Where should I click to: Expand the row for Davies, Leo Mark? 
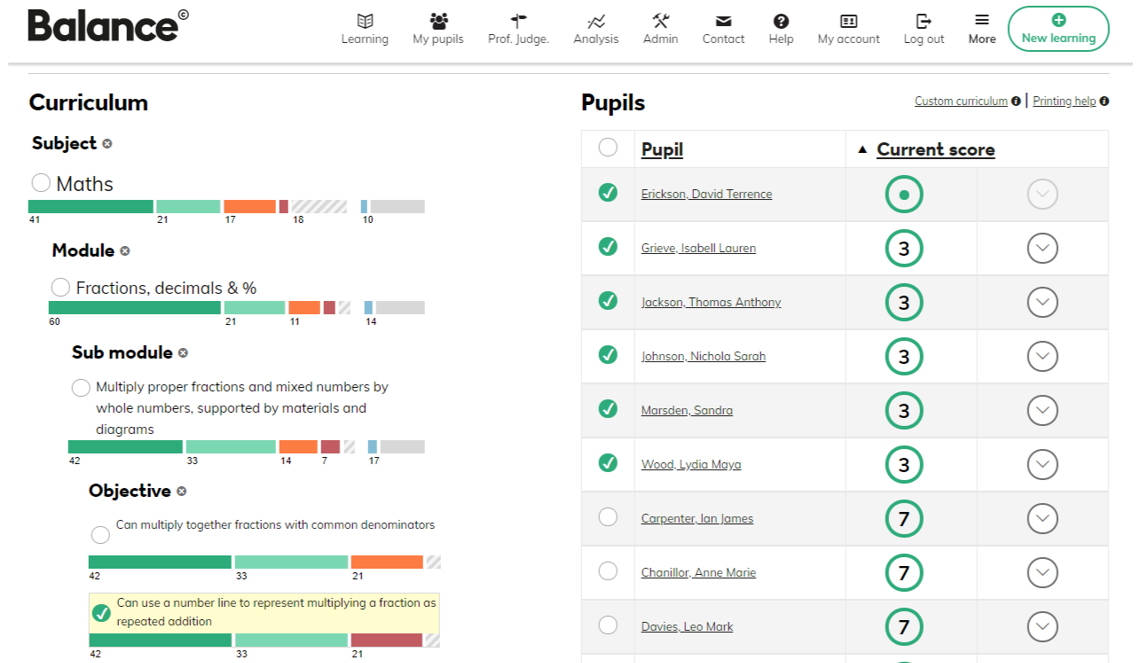(x=1042, y=627)
